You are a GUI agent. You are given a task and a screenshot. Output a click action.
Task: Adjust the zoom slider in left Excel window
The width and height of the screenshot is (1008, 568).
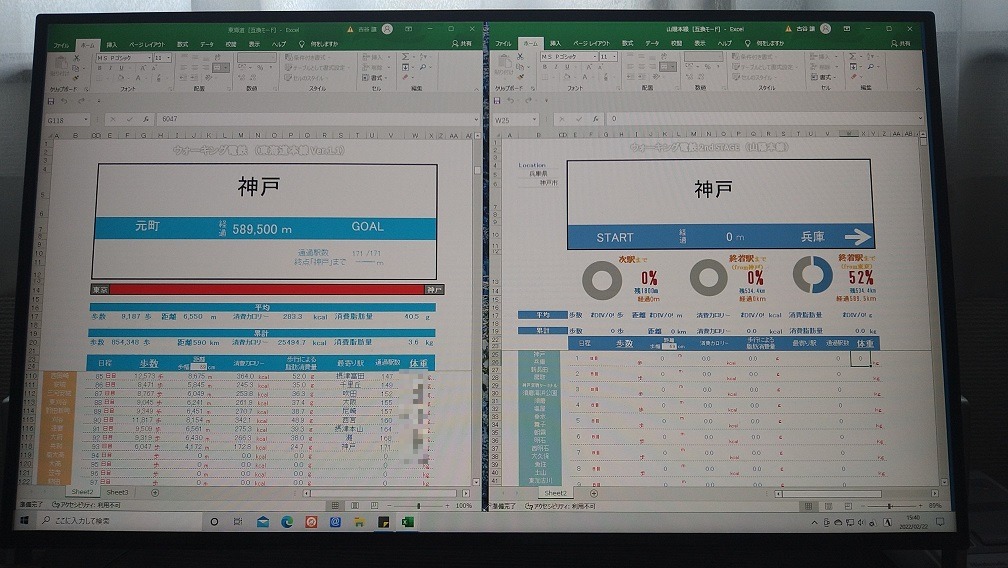click(x=418, y=506)
